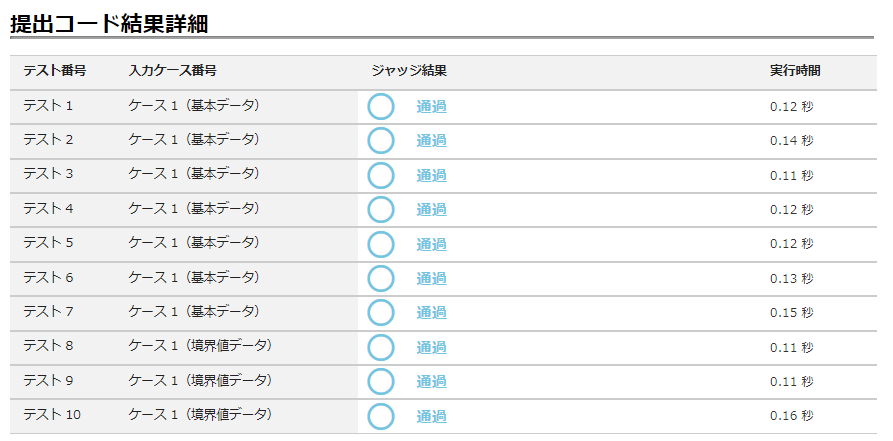This screenshot has width=893, height=441.
Task: Click ケース 1 (境界値データ) in テスト 9 row
Action: pos(200,380)
